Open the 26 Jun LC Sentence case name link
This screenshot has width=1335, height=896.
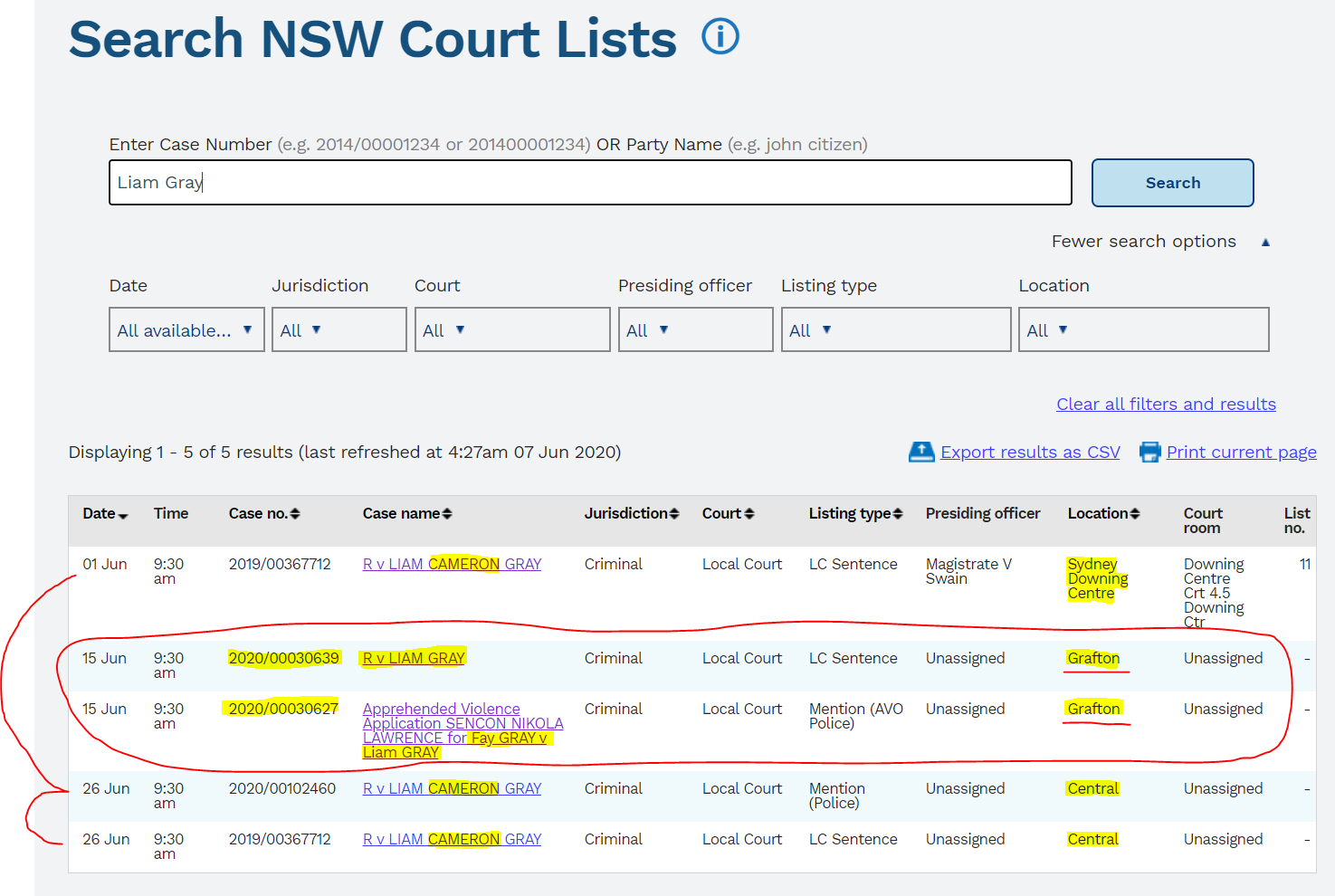(452, 840)
